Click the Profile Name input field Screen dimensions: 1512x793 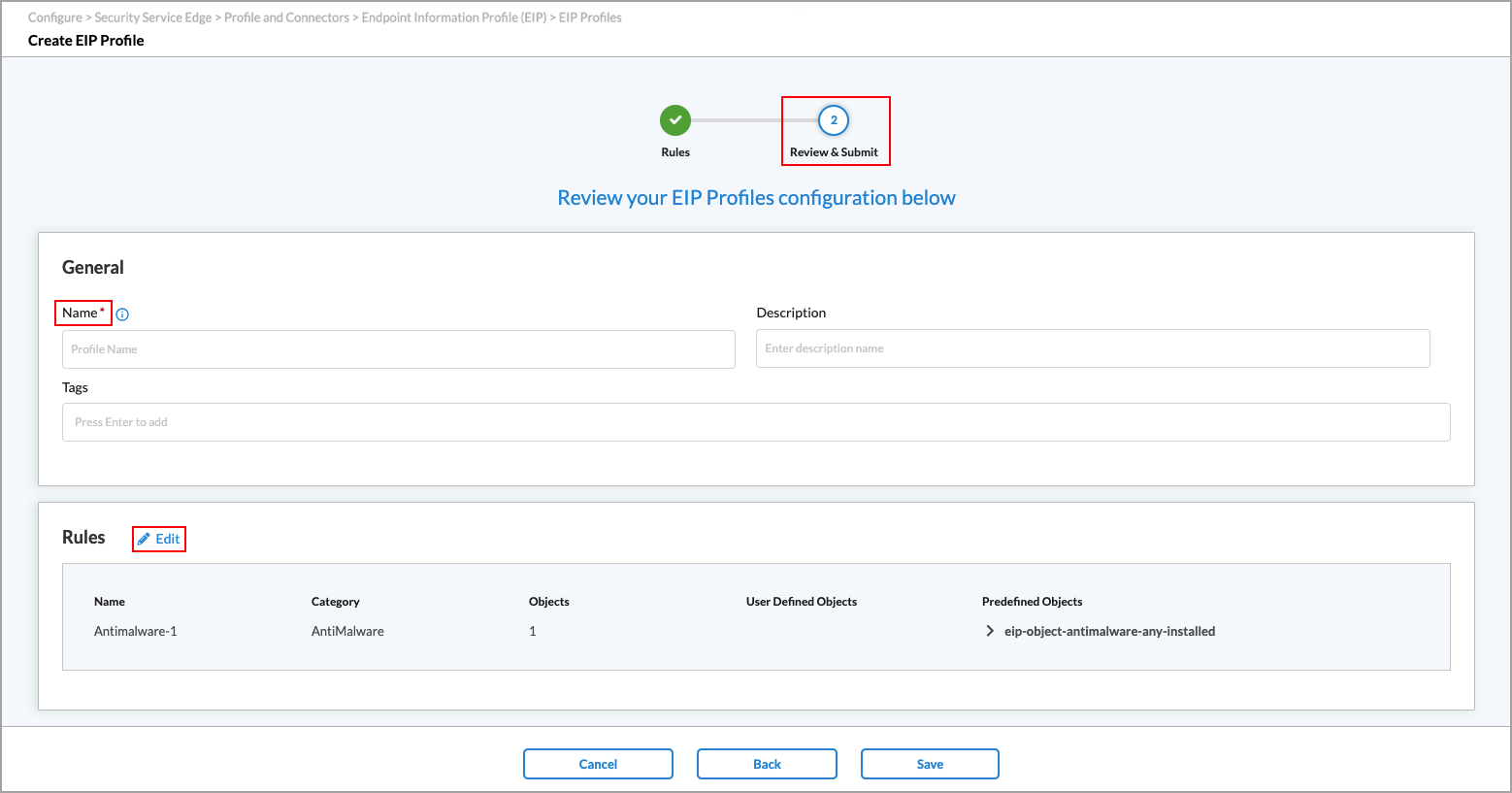(x=398, y=348)
